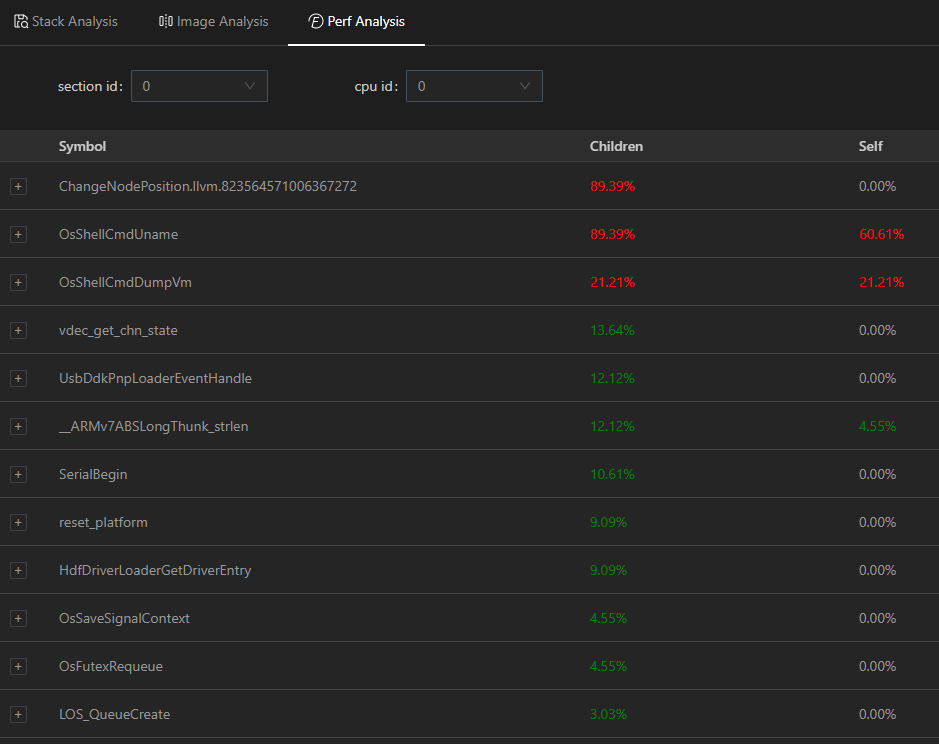Click Children value 89.39% of ChangeNodePosition row

pyautogui.click(x=613, y=186)
